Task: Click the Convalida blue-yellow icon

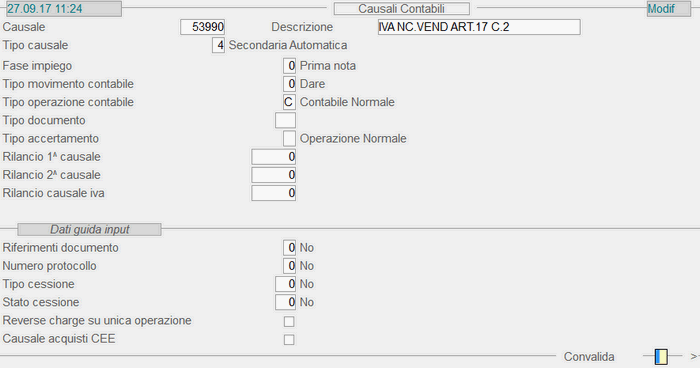Action: 661,357
